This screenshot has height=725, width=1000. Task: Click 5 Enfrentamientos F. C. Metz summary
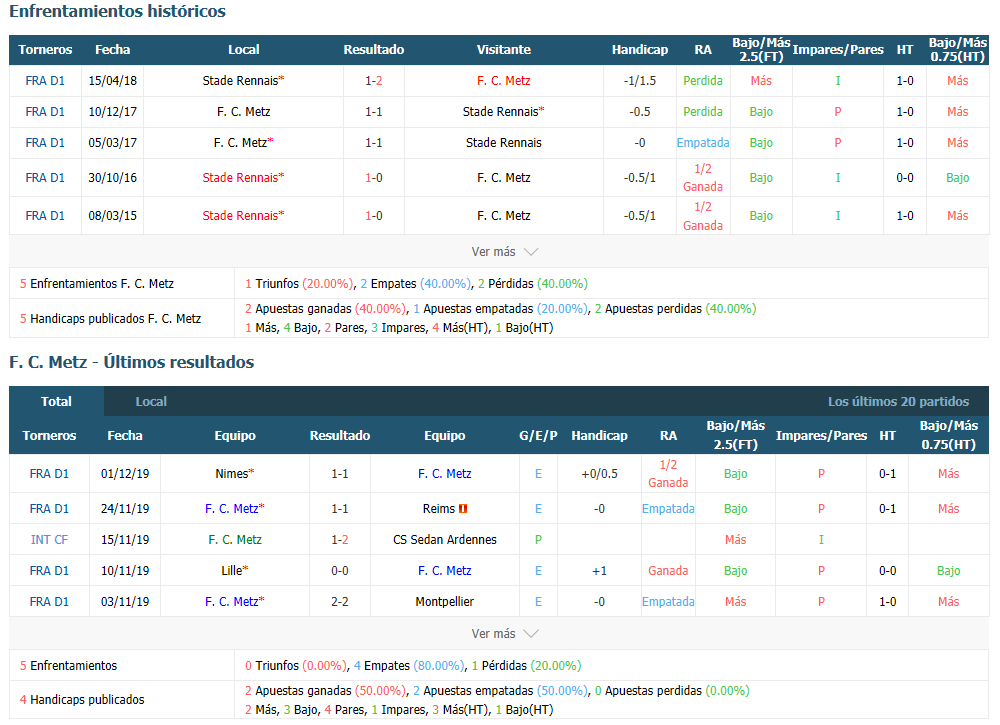pyautogui.click(x=97, y=284)
